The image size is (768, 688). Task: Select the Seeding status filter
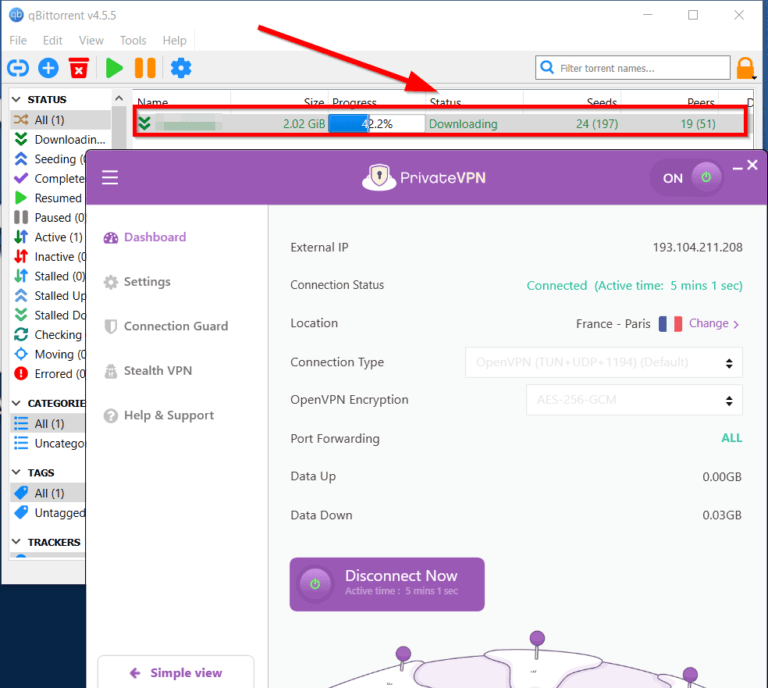click(48, 159)
